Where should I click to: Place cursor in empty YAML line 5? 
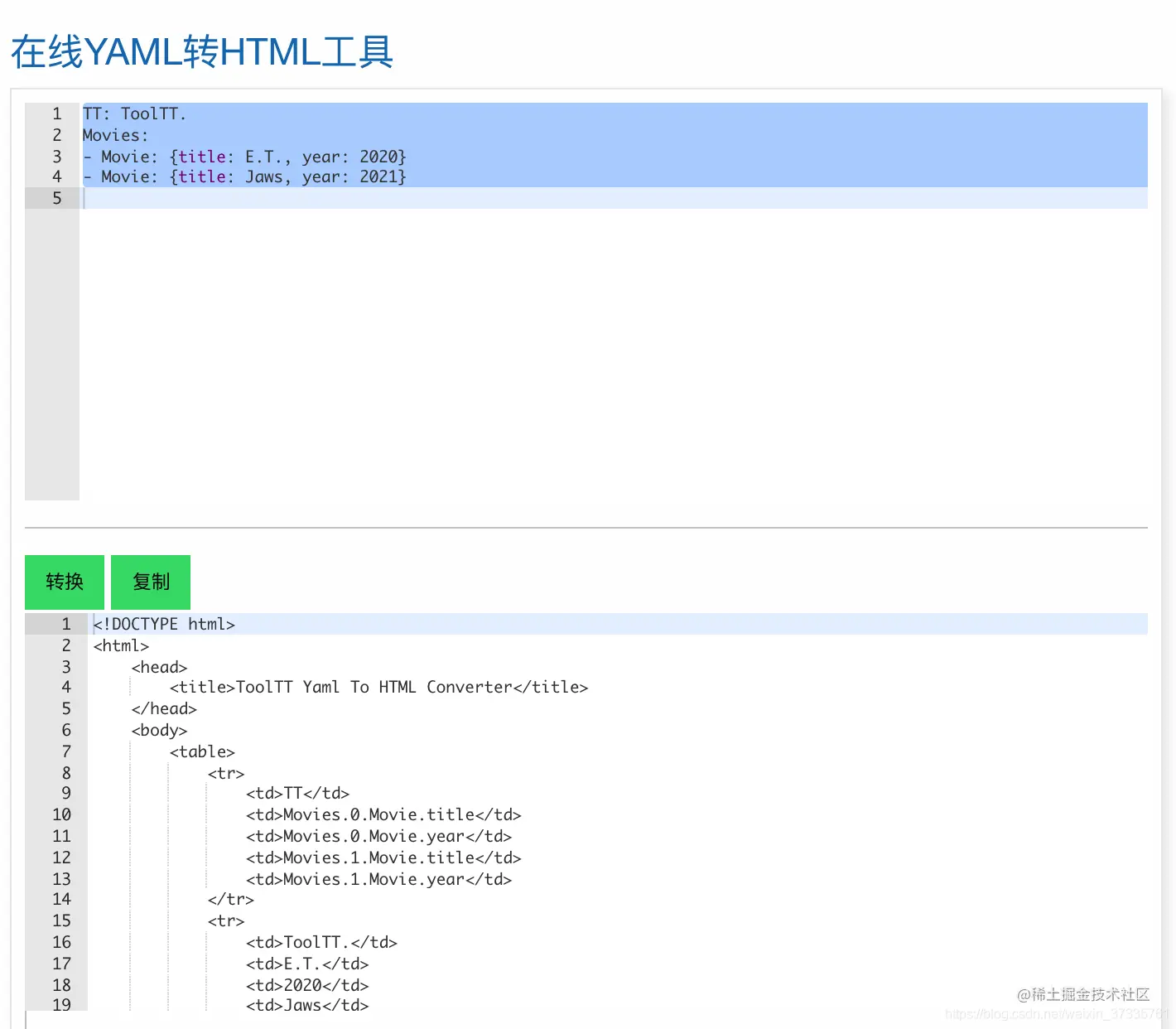(615, 198)
